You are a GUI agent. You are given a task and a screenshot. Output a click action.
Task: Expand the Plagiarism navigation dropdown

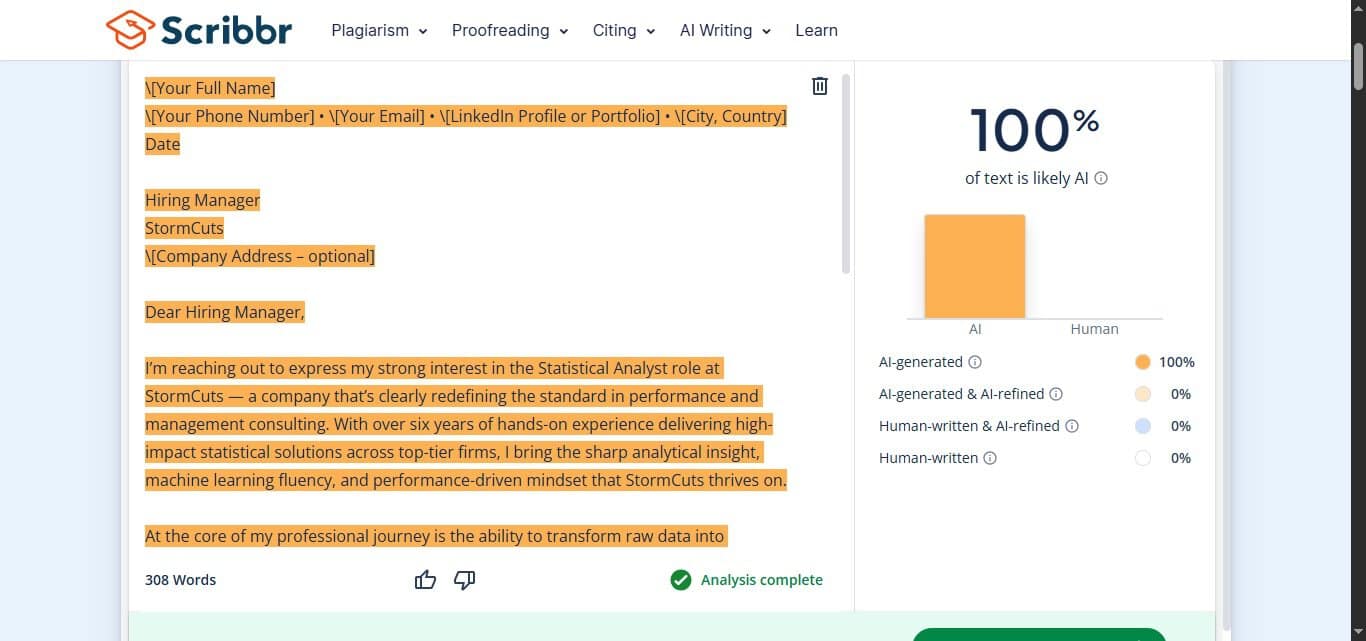(x=423, y=31)
